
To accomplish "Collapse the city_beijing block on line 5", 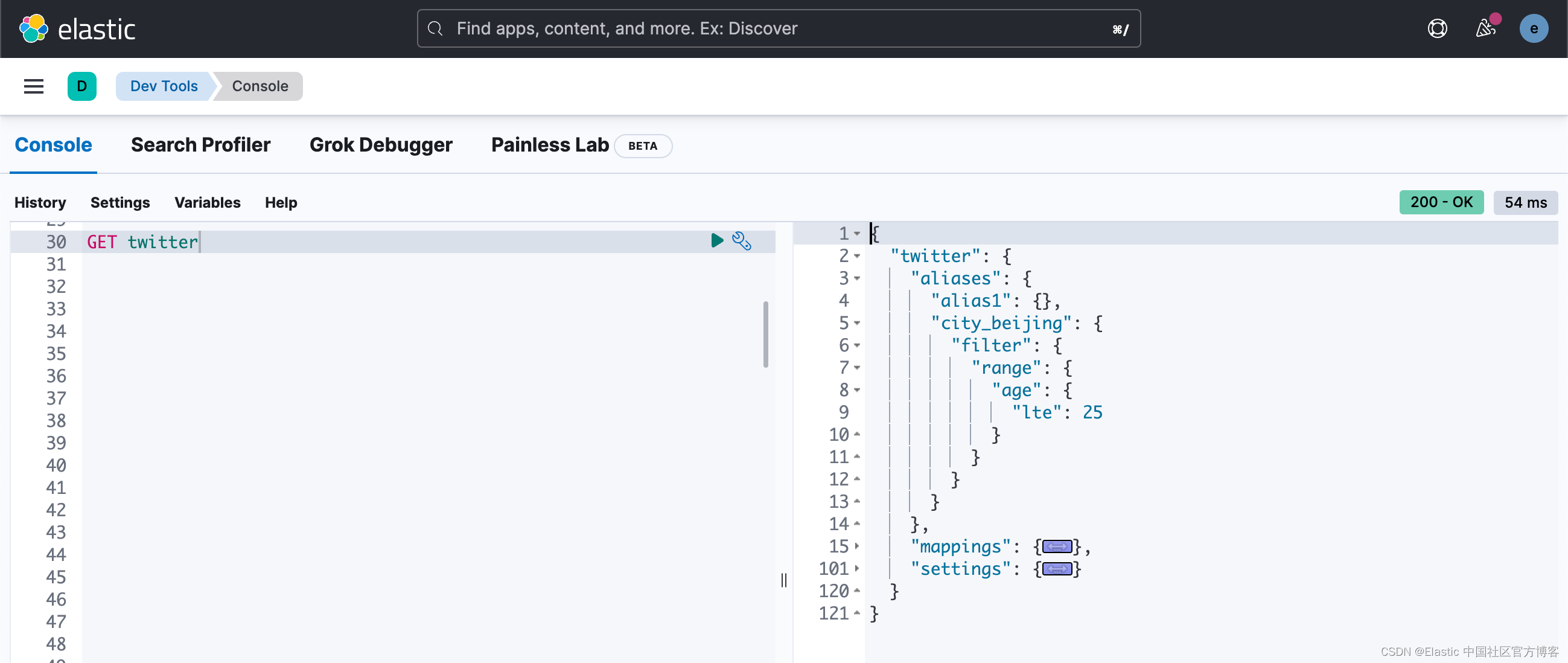I will coord(857,323).
